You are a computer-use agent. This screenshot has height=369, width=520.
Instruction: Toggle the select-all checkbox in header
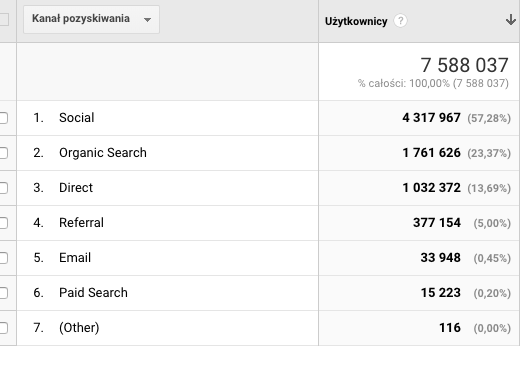(3, 19)
